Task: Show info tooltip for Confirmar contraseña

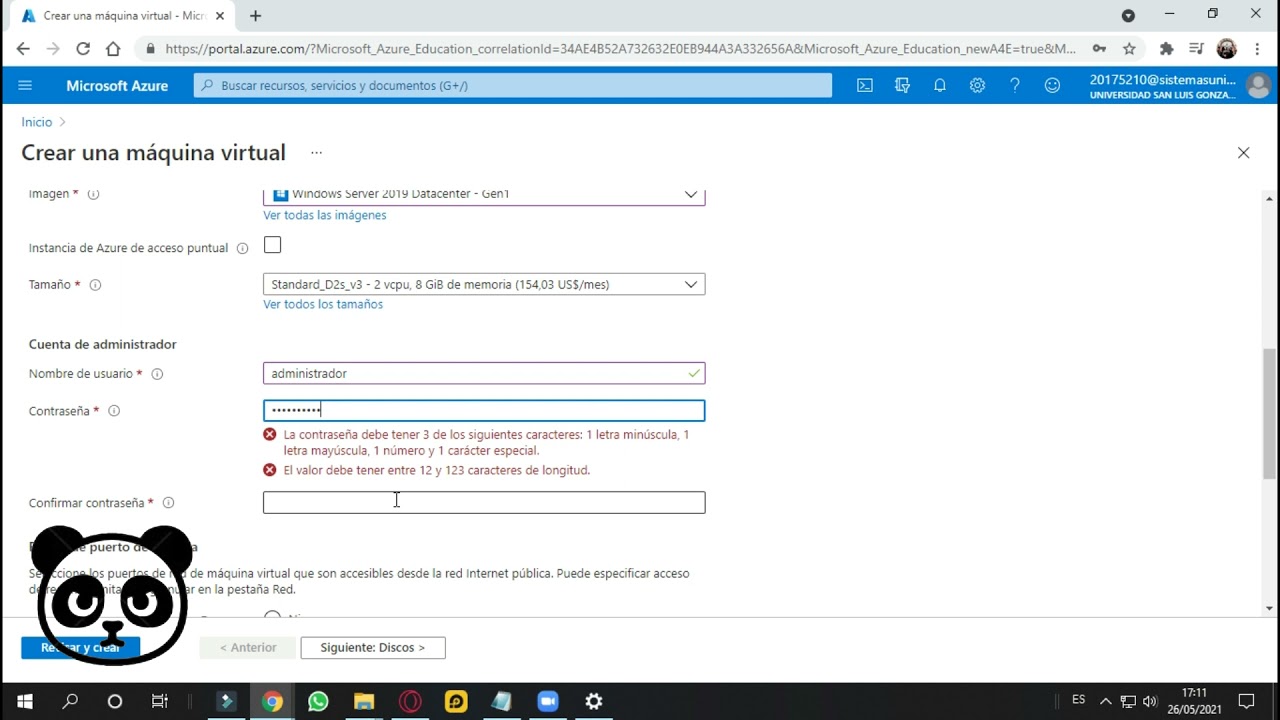Action: (168, 503)
